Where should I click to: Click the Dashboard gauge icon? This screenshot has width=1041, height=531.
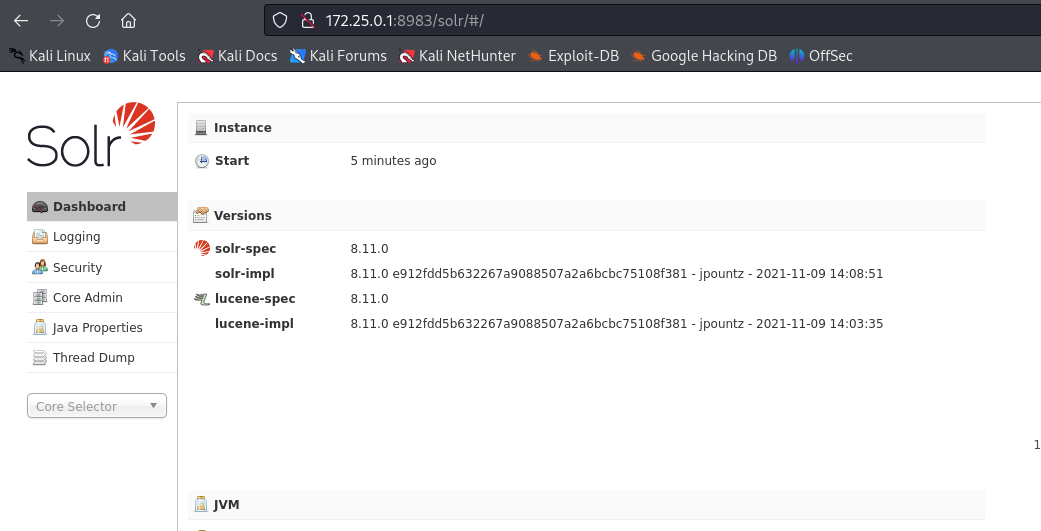click(40, 207)
